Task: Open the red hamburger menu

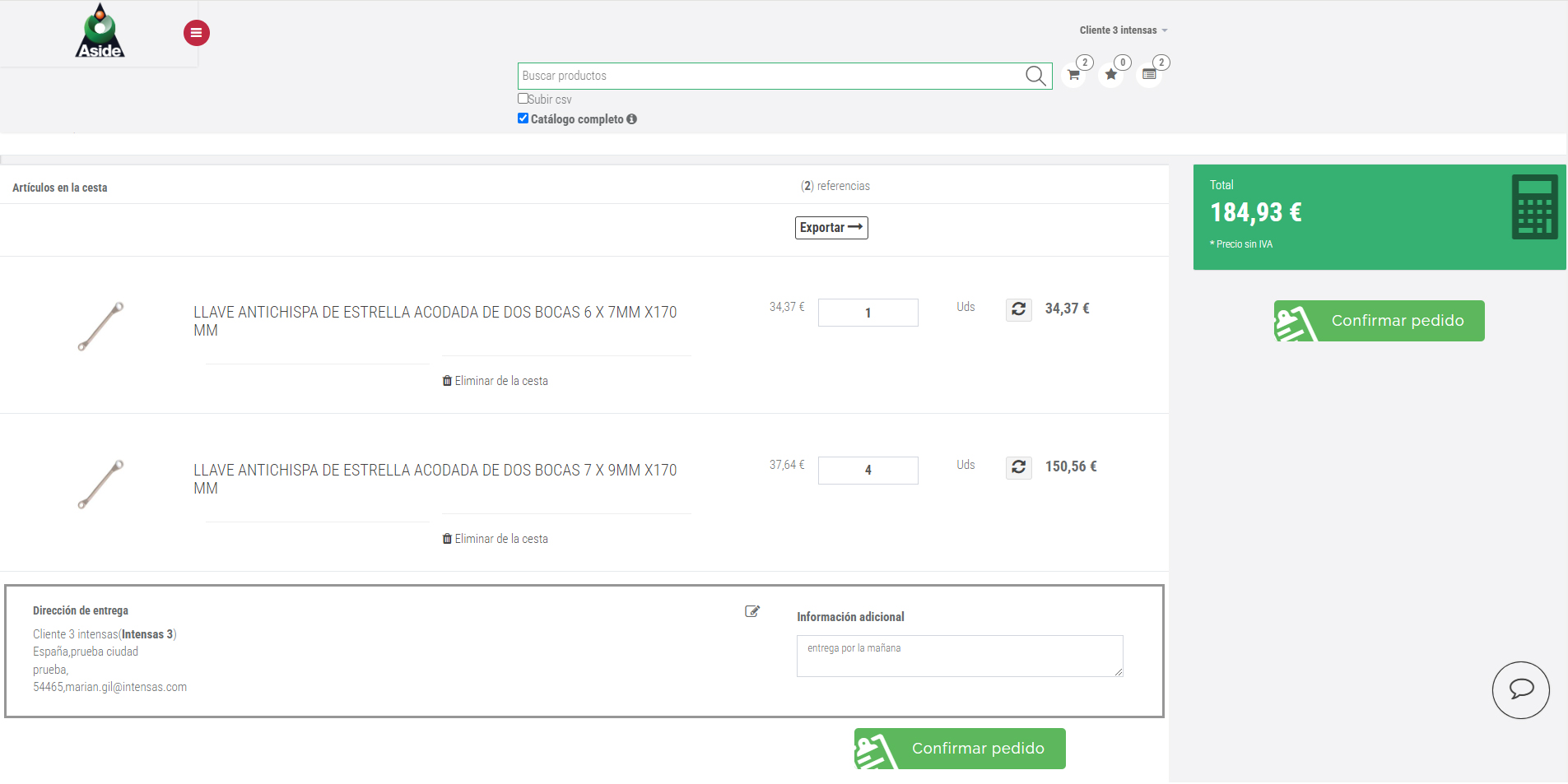Action: 196,33
